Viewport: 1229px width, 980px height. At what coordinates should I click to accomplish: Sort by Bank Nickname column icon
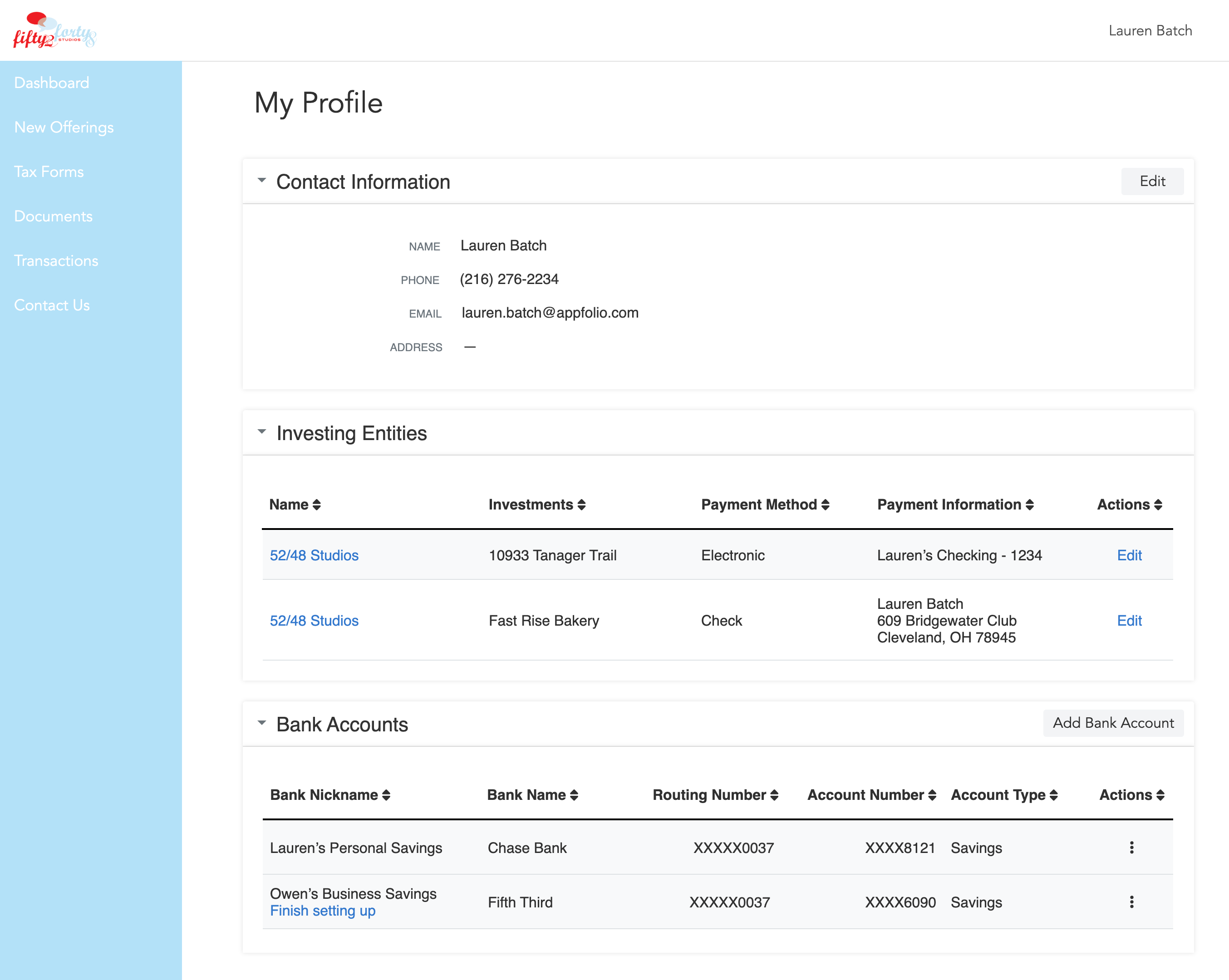(x=387, y=795)
